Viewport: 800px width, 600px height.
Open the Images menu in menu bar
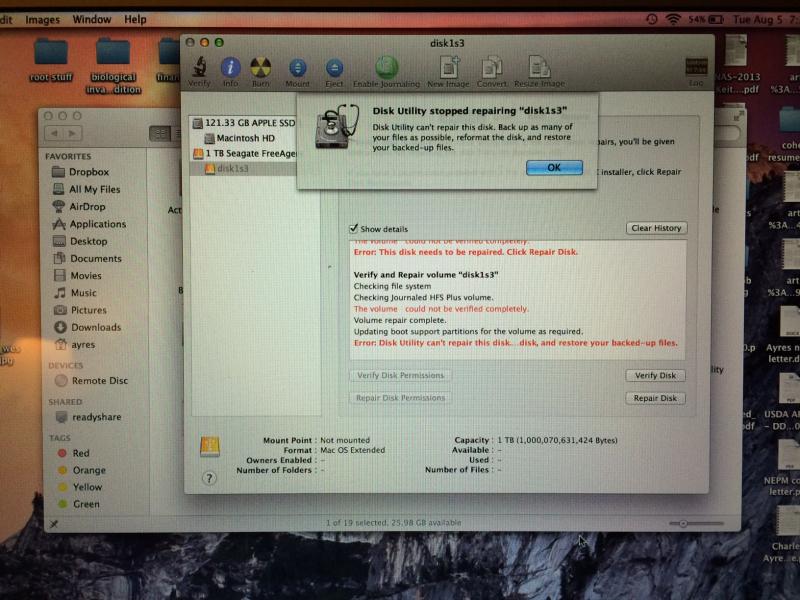42,20
